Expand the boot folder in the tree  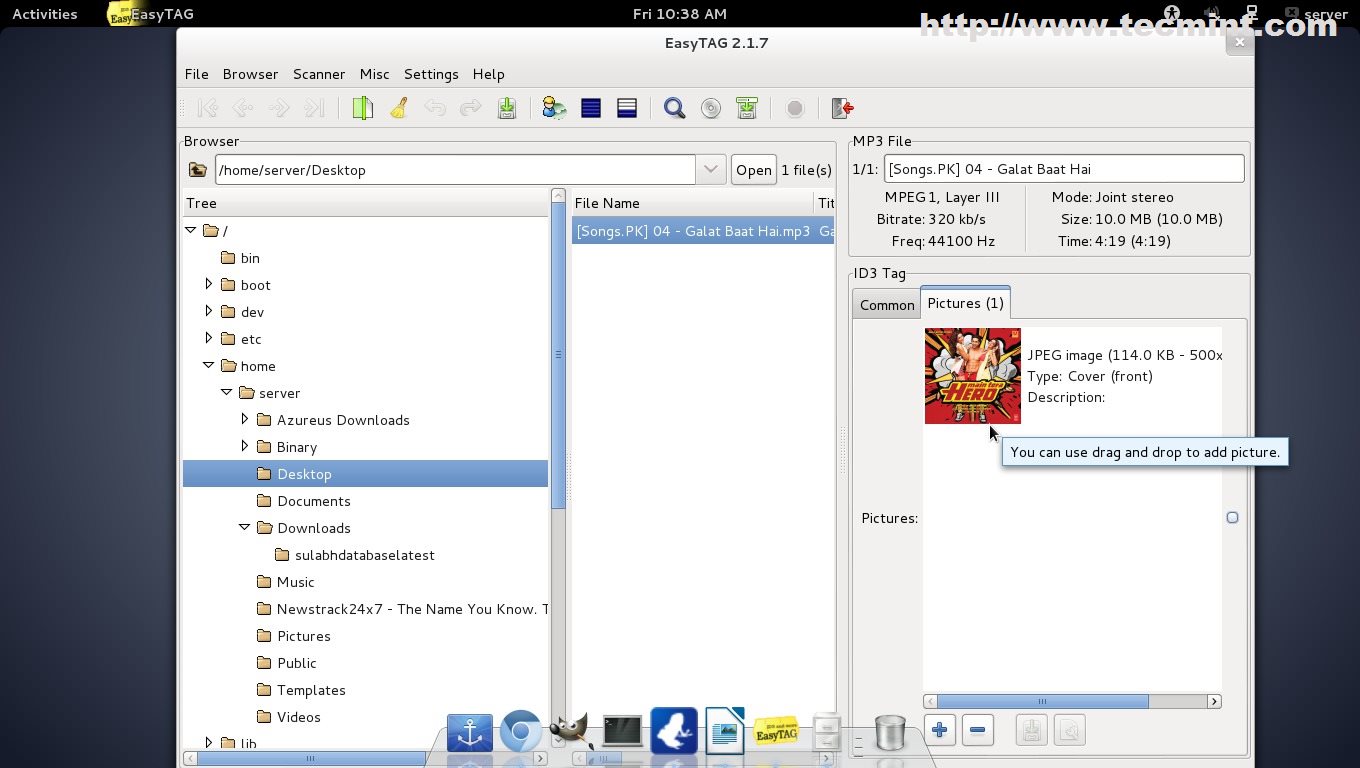click(x=209, y=284)
